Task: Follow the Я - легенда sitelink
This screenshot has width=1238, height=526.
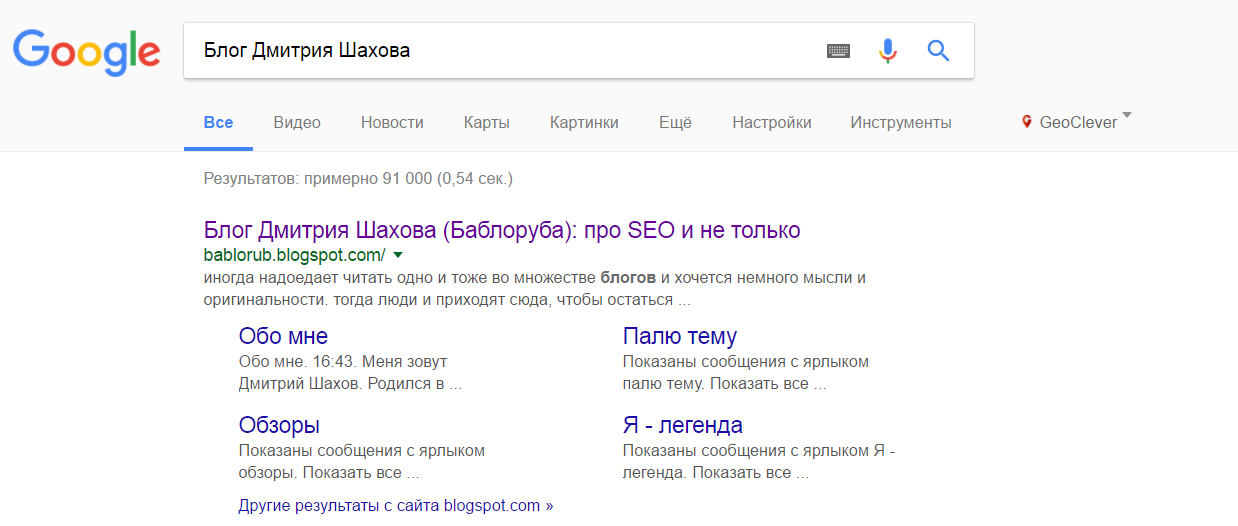Action: (x=682, y=425)
